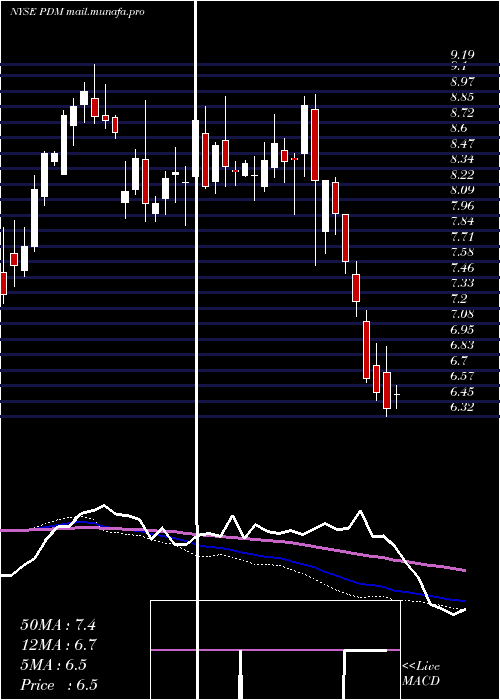Click the 50MA : 7.4 indicator text
Screen dimensions: 500x700
pyautogui.click(x=58, y=625)
